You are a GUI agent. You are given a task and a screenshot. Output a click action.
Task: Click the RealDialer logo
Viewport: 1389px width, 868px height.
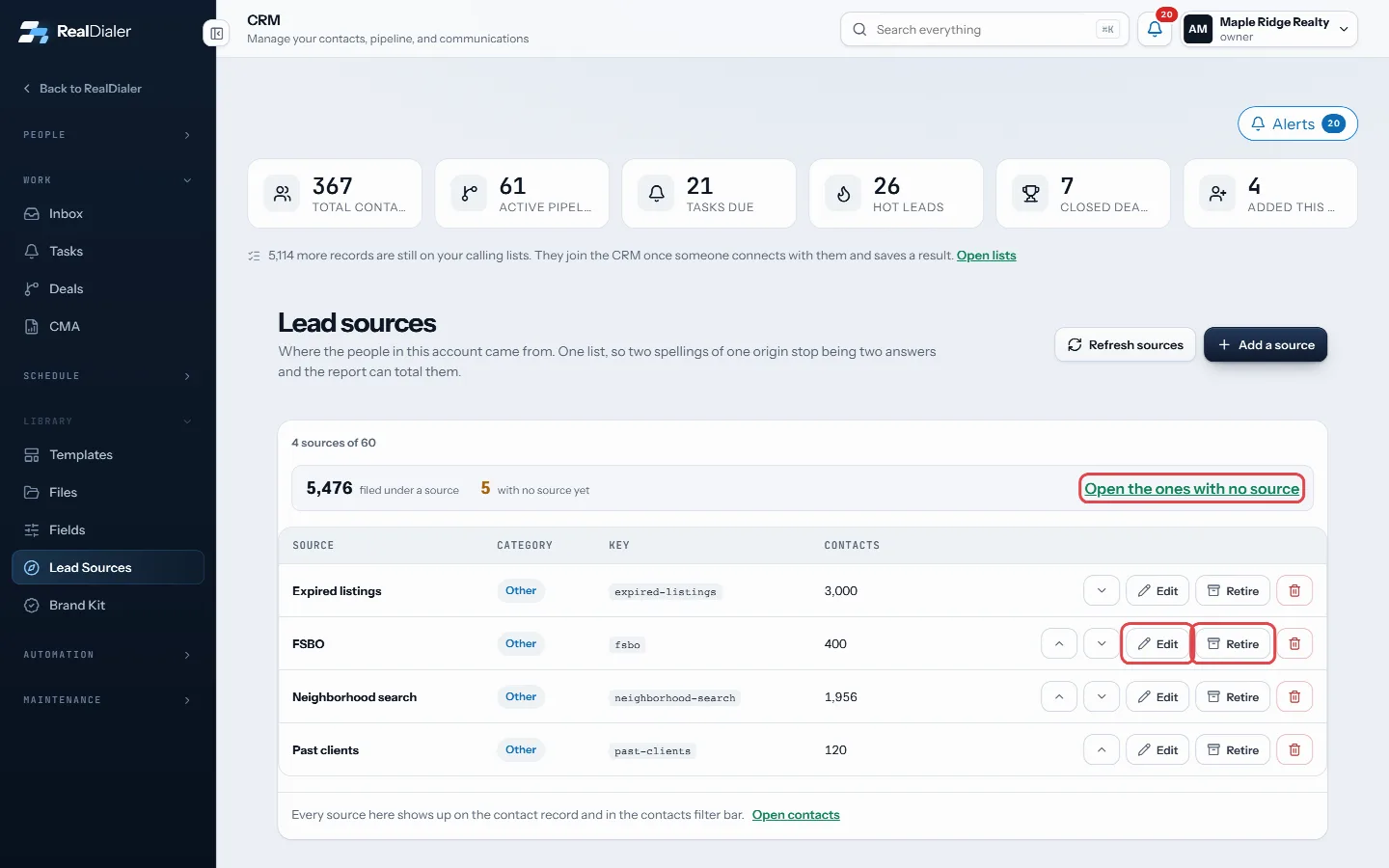click(x=75, y=31)
